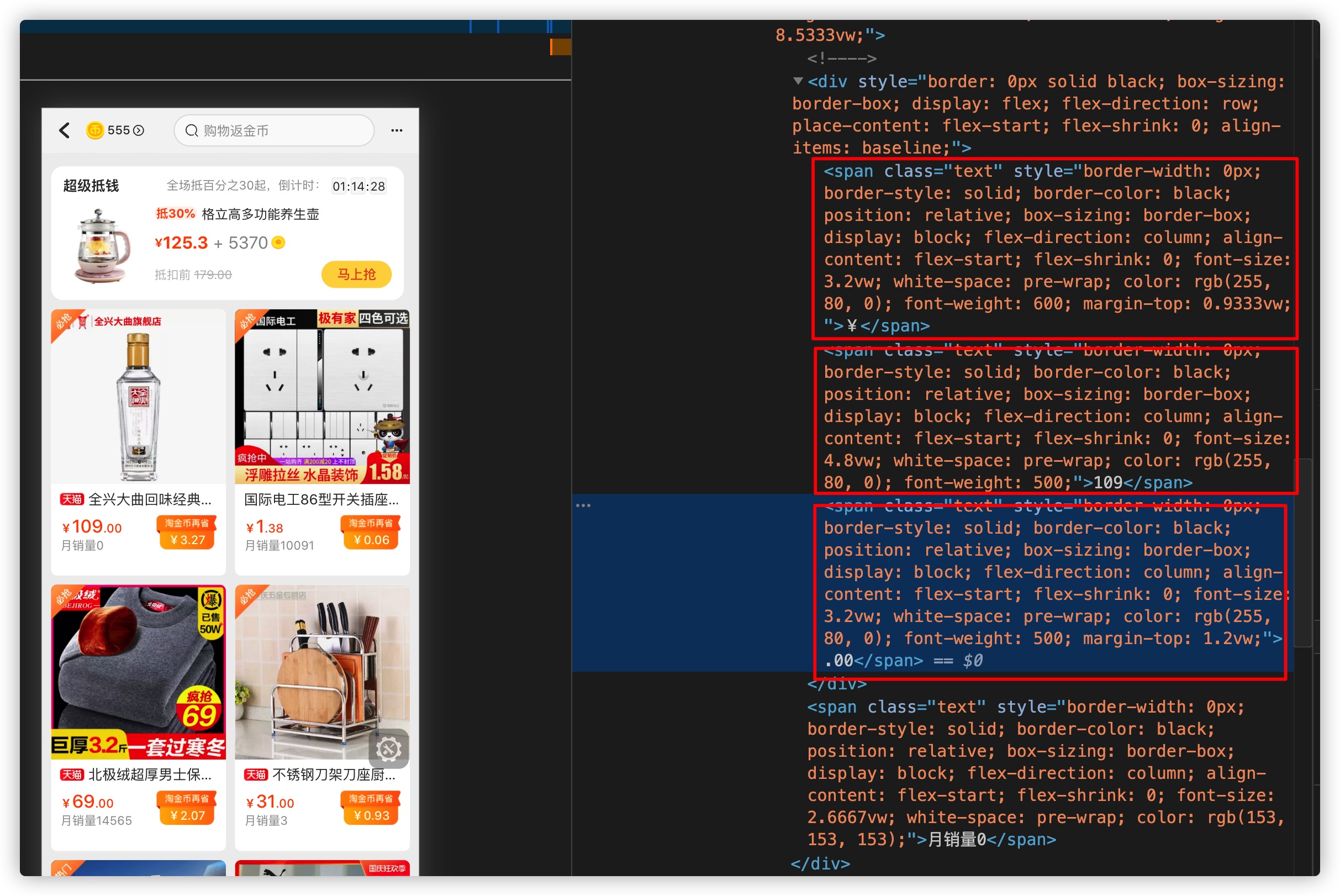The height and width of the screenshot is (896, 1340).
Task: Collapse the flex-direction row div node
Action: (x=798, y=81)
